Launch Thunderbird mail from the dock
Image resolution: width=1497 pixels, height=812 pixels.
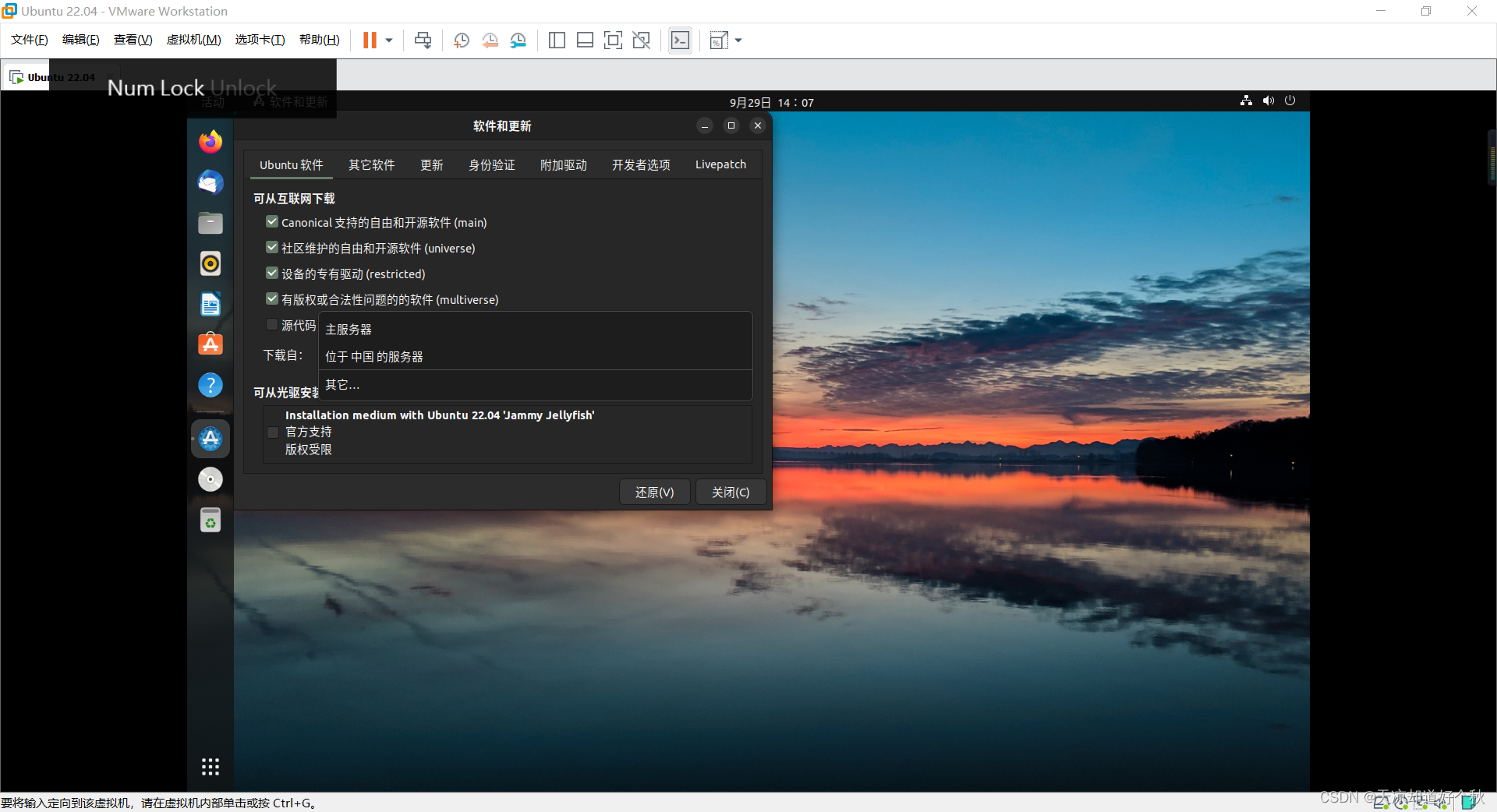[x=211, y=182]
